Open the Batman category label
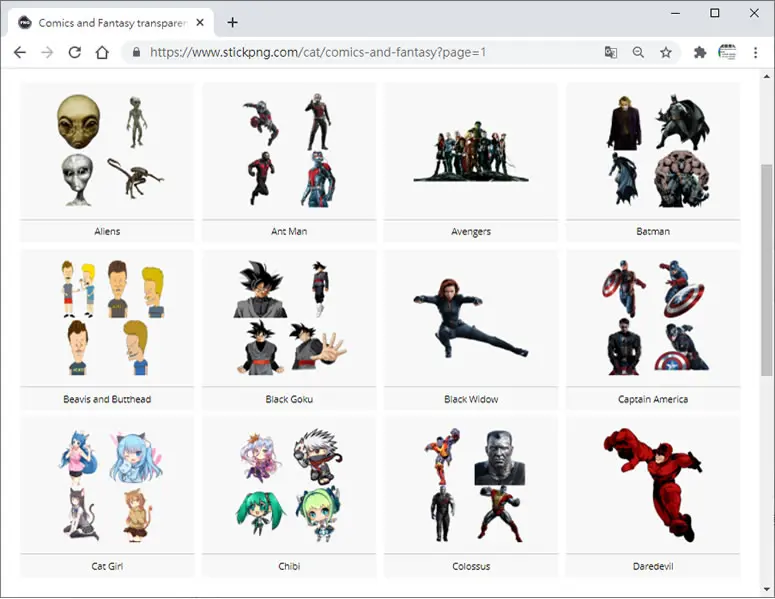Screen dimensions: 775x599 (x=653, y=231)
